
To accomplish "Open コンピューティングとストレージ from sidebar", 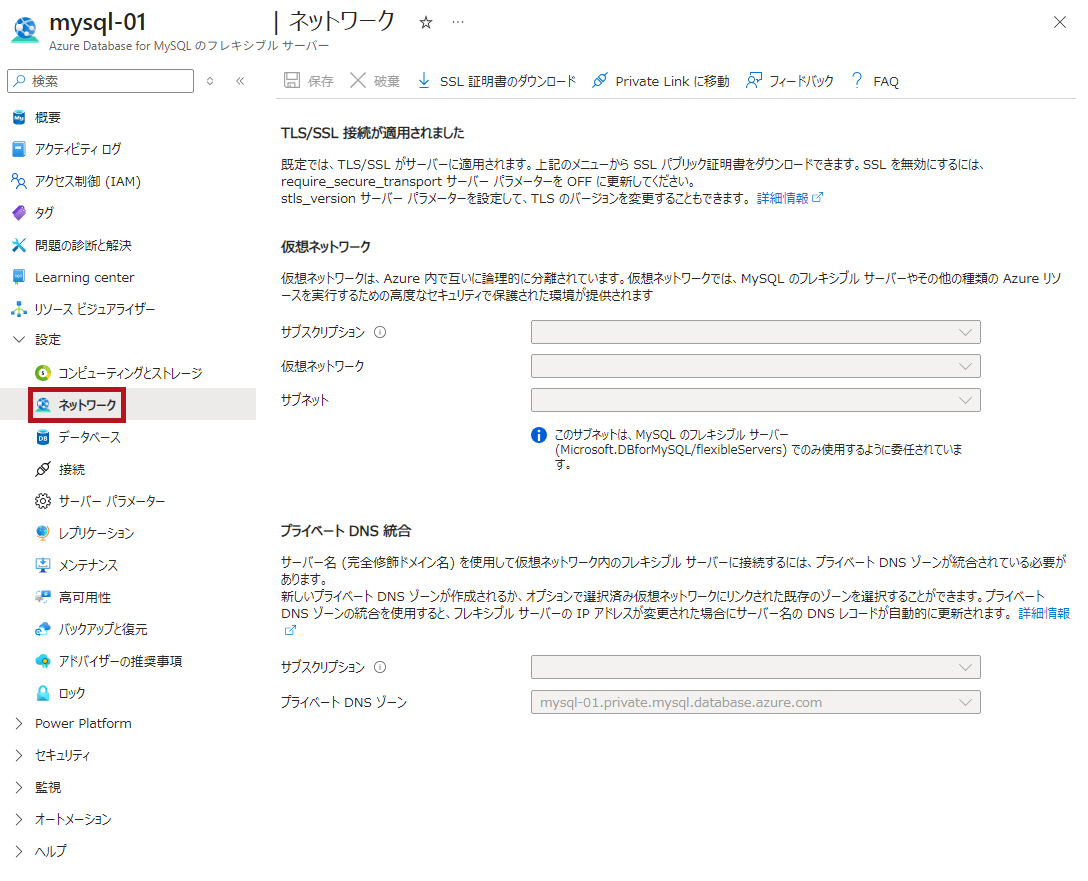I will (129, 373).
